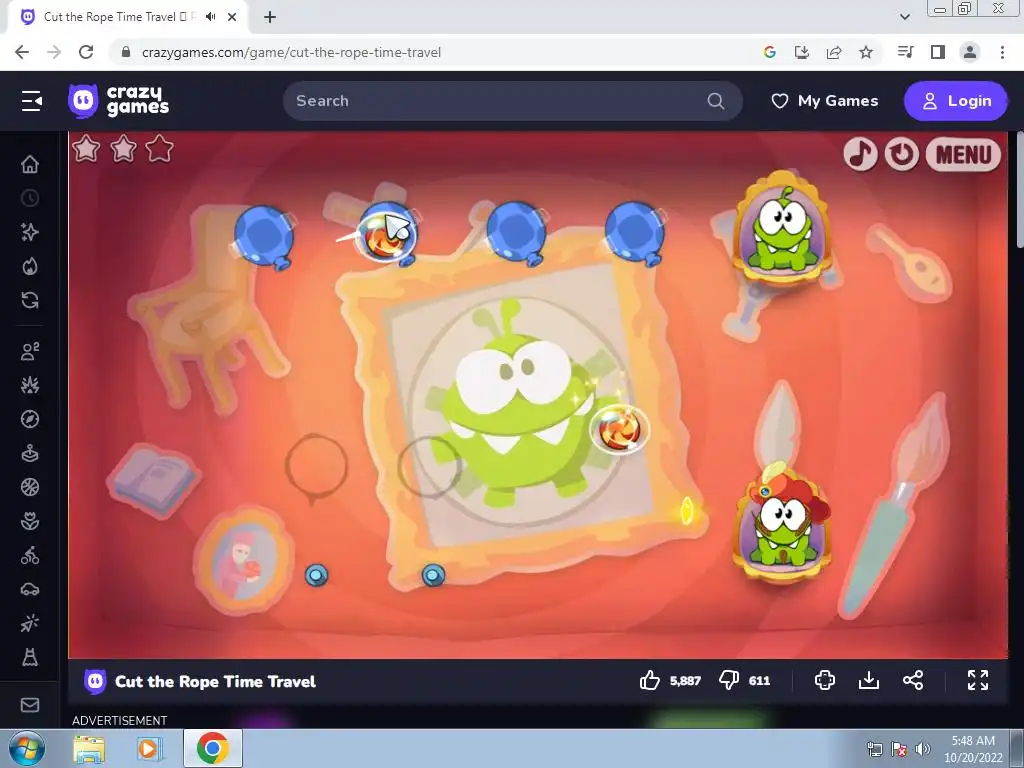Open system tray volume control
Image resolution: width=1024 pixels, height=768 pixels.
pyautogui.click(x=922, y=749)
